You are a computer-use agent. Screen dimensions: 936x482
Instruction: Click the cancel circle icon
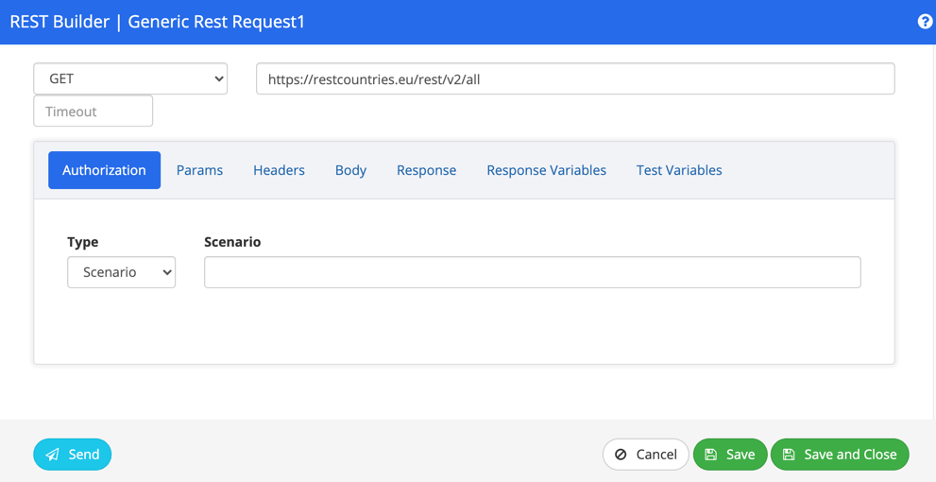coord(621,455)
